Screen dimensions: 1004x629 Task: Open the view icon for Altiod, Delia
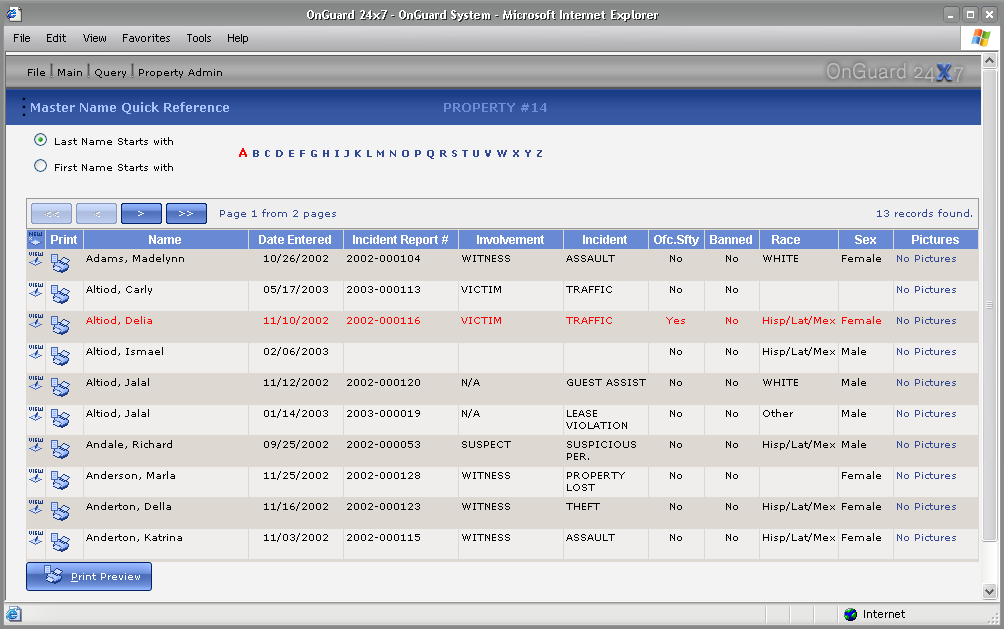[36, 321]
